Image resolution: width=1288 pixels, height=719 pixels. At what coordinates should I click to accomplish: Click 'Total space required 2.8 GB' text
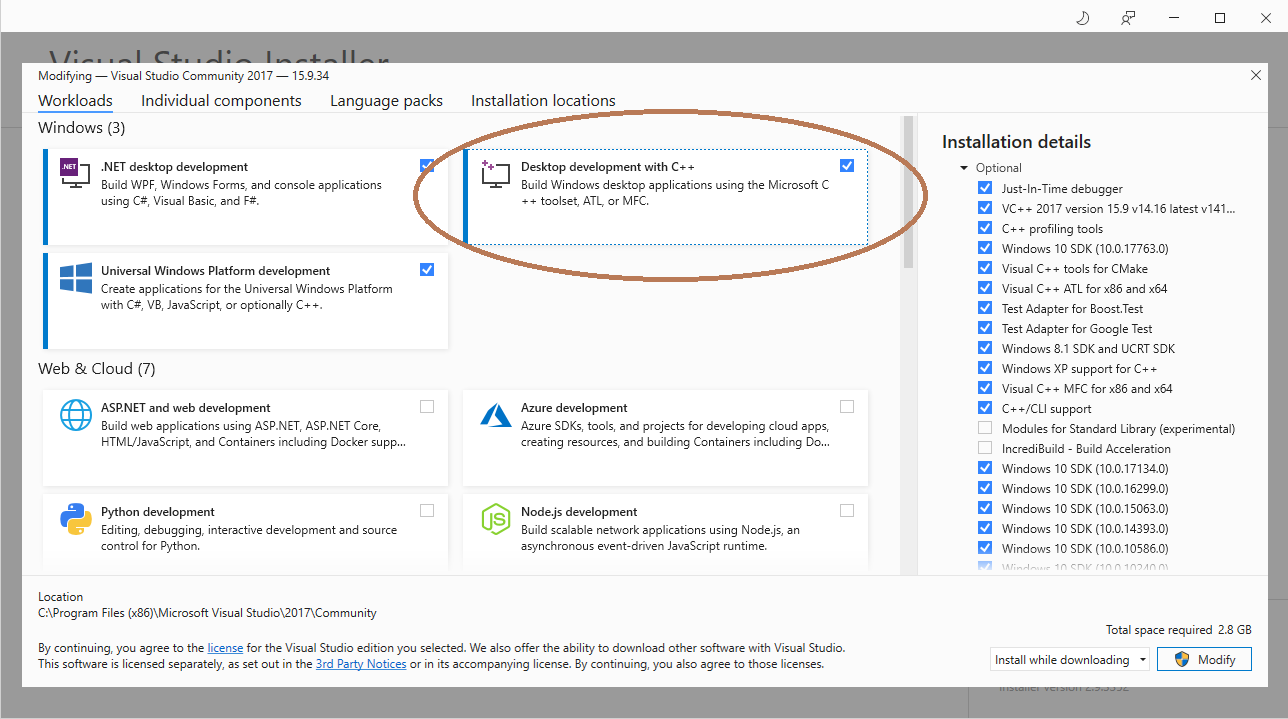[1179, 630]
